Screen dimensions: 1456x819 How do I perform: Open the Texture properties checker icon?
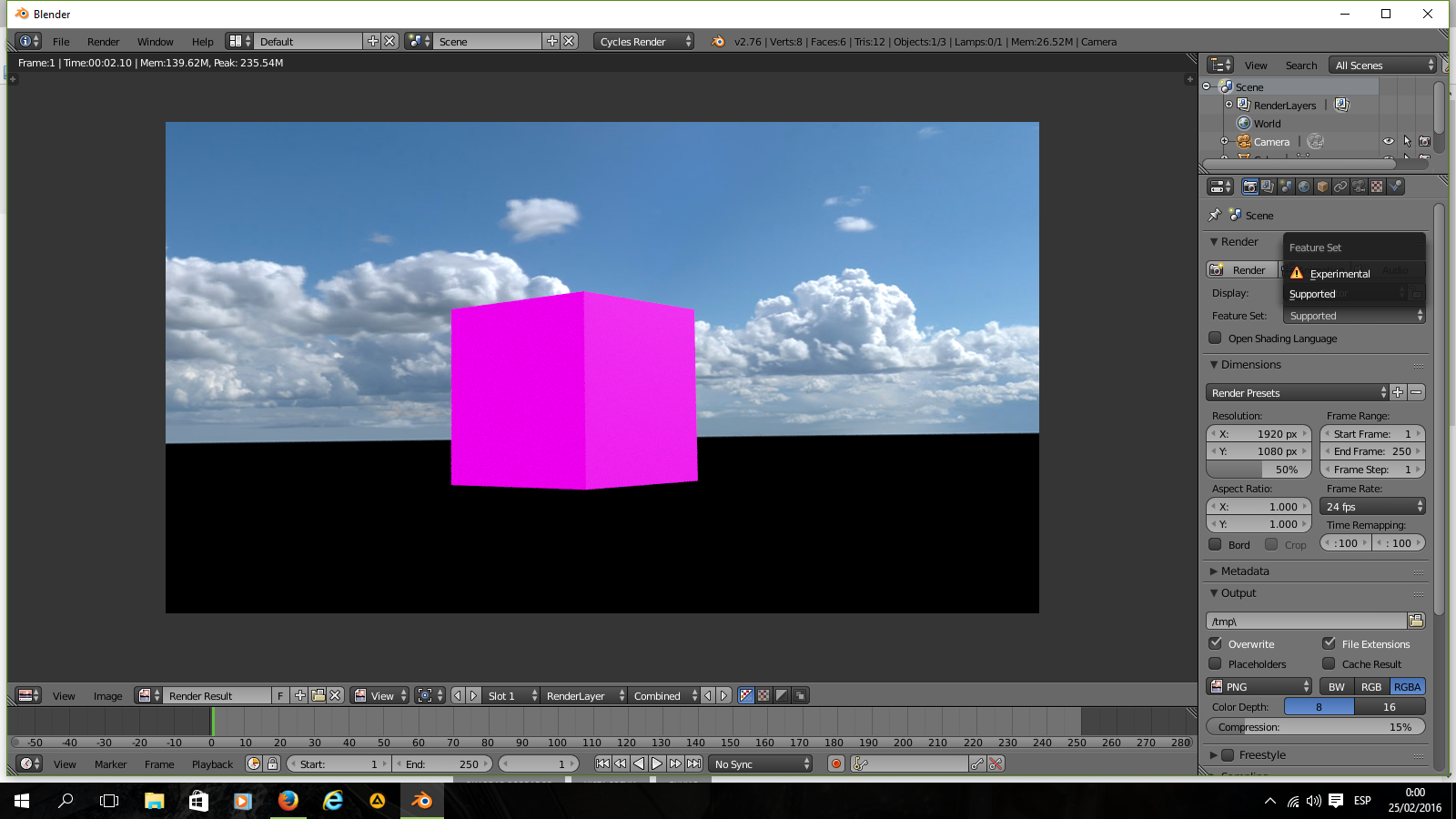(x=1377, y=187)
